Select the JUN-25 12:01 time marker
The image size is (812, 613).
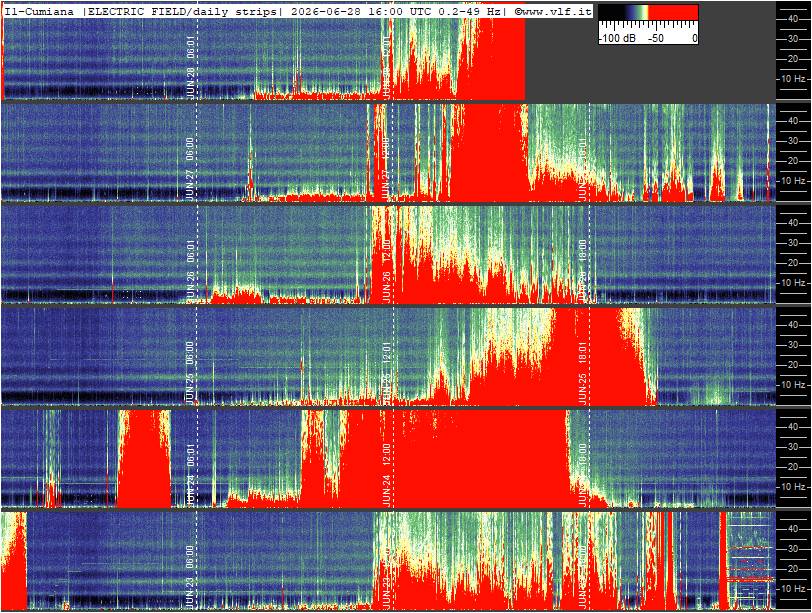point(386,373)
